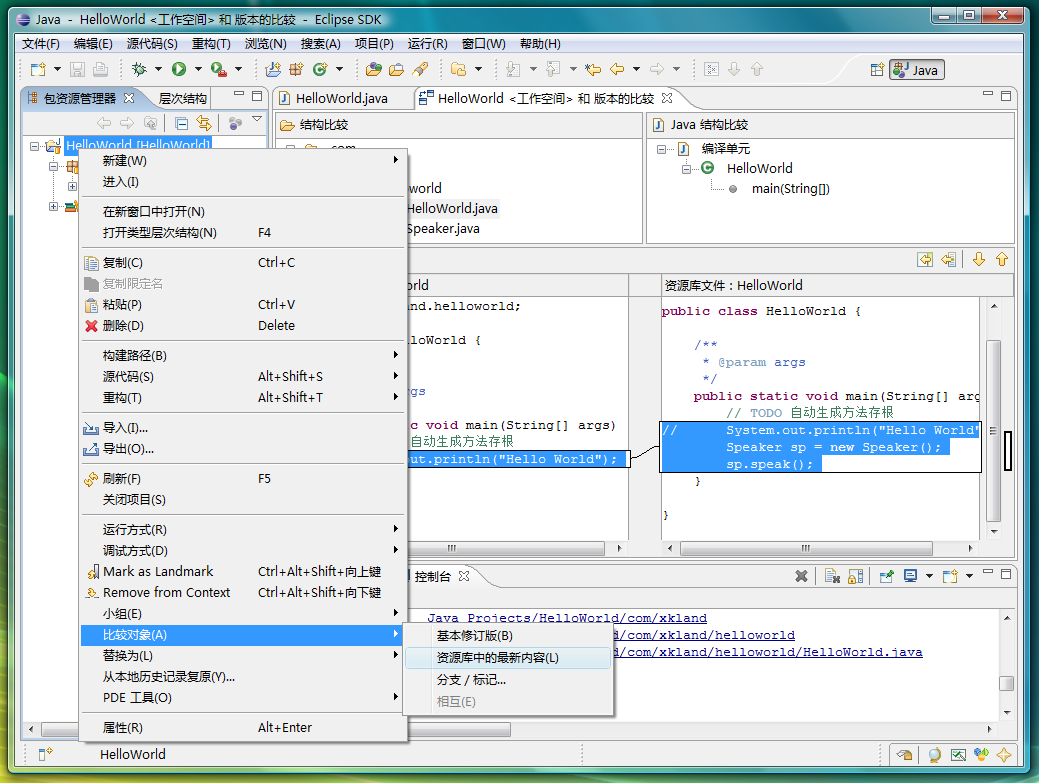Toggle Pin Console icon
The width and height of the screenshot is (1039, 783).
(887, 576)
